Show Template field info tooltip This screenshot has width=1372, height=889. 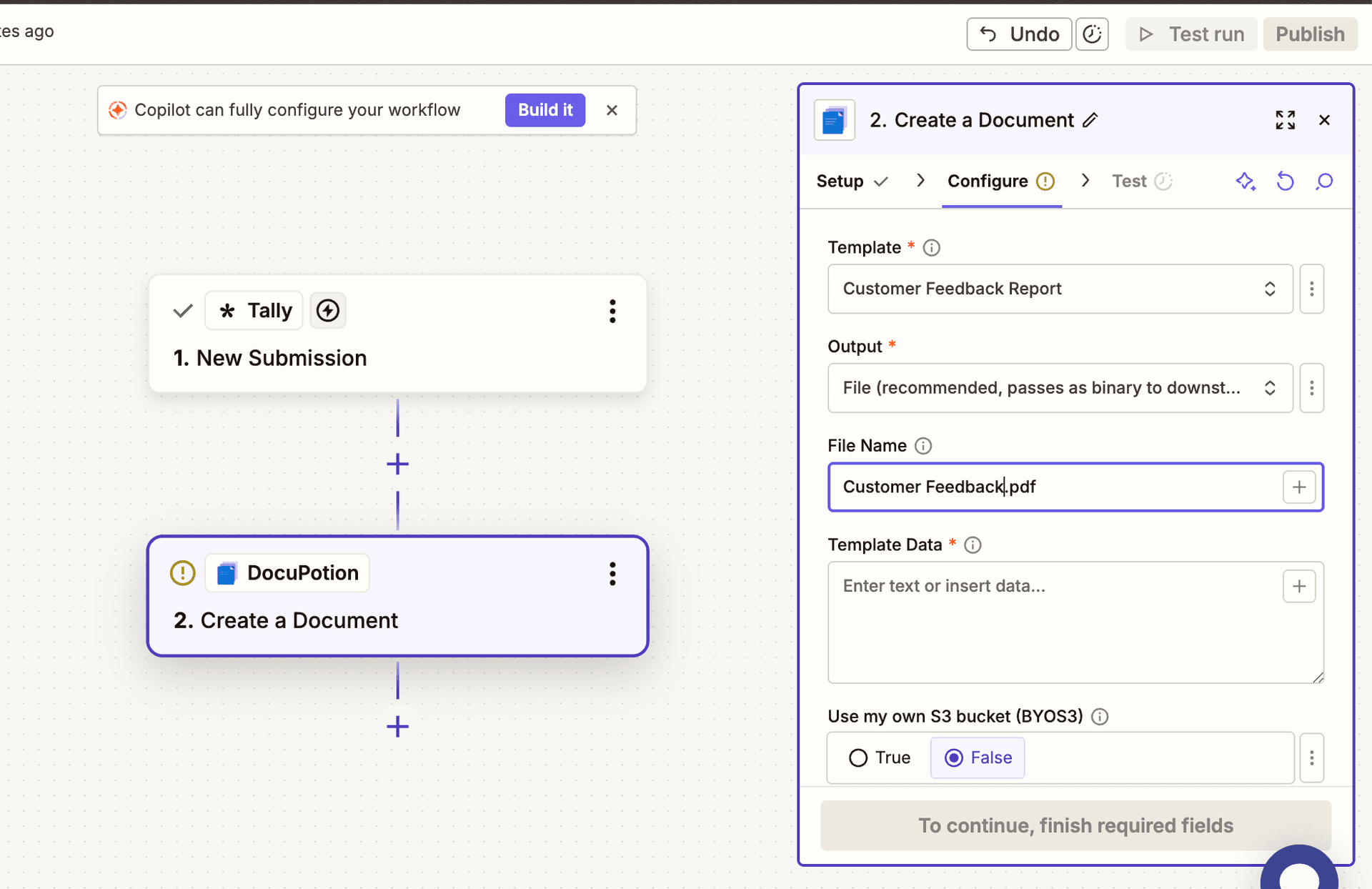point(931,248)
